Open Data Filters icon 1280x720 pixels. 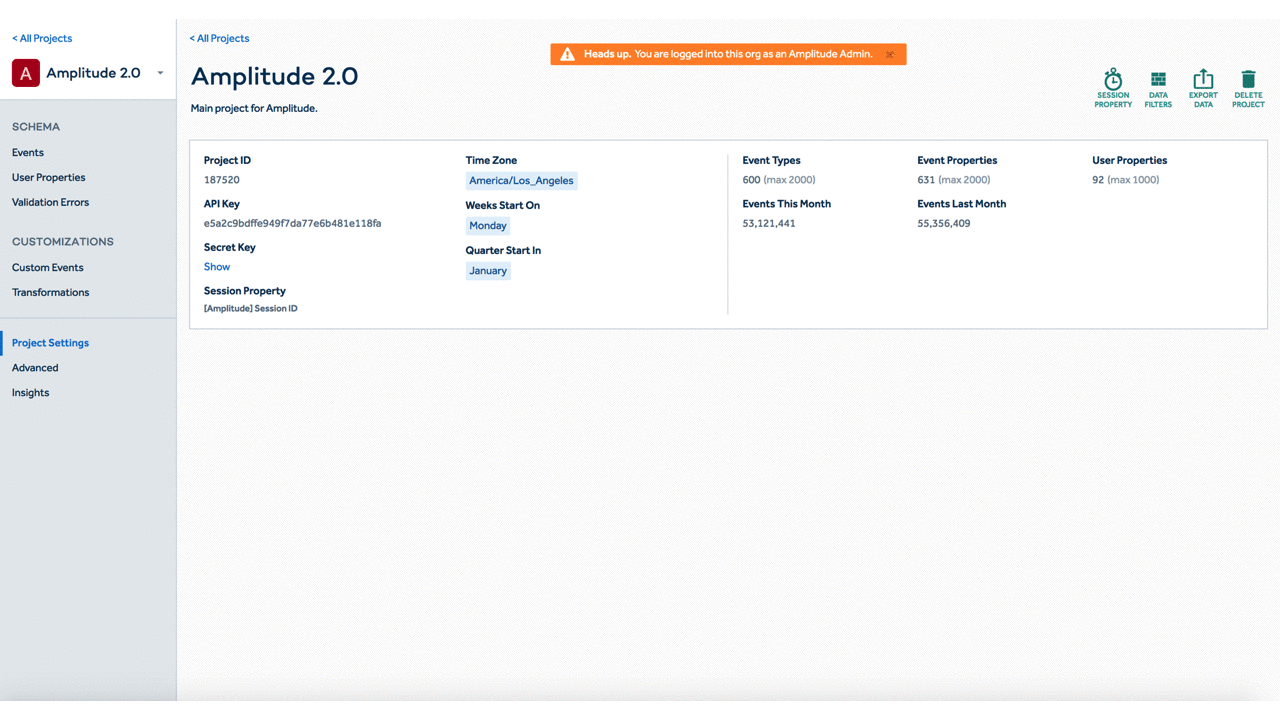[1158, 80]
